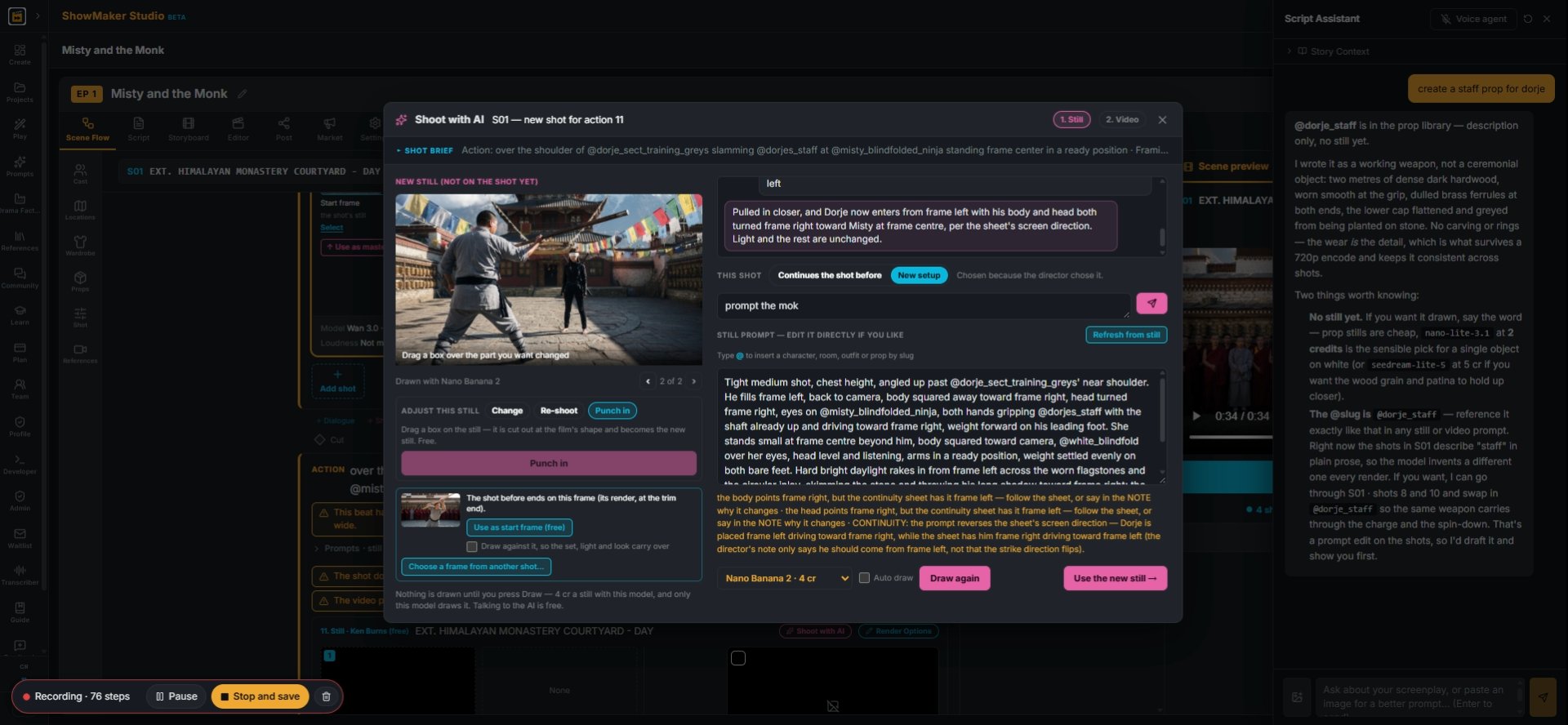Edit episode title with pencil icon
The image size is (1568, 725).
point(242,94)
